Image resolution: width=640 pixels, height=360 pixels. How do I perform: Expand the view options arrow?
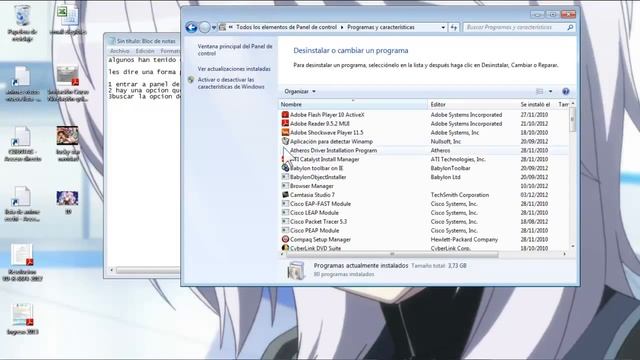click(x=550, y=91)
